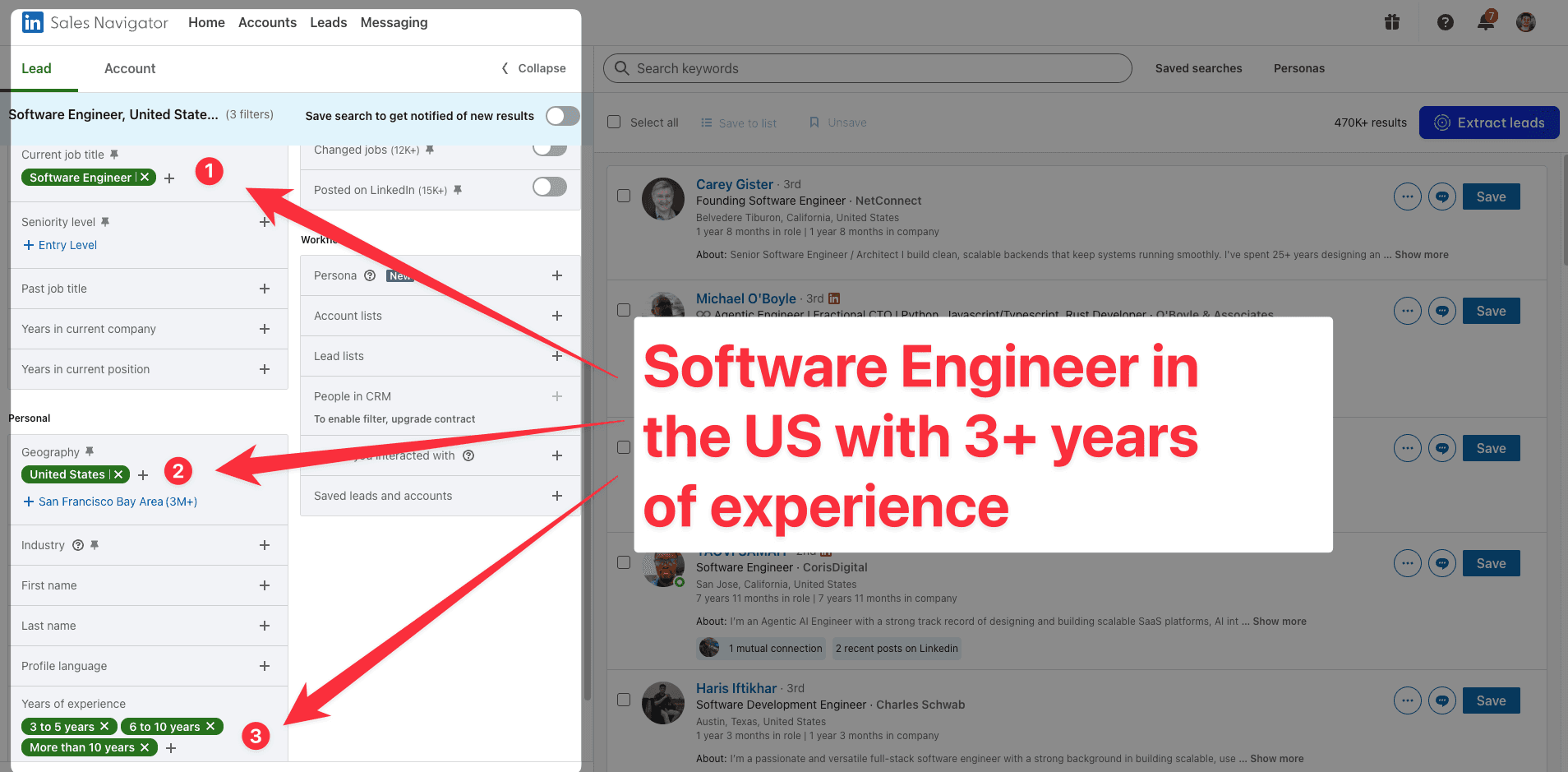Open the gift box icon in header

pos(1391,22)
